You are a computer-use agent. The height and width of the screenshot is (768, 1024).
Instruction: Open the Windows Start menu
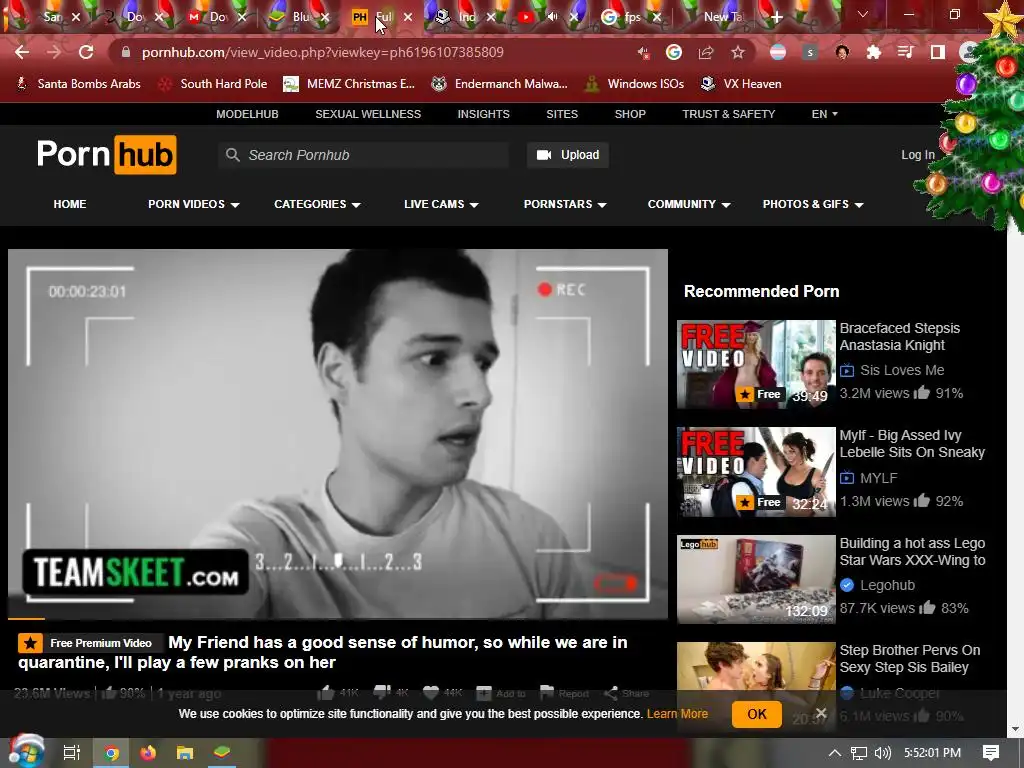click(x=26, y=752)
